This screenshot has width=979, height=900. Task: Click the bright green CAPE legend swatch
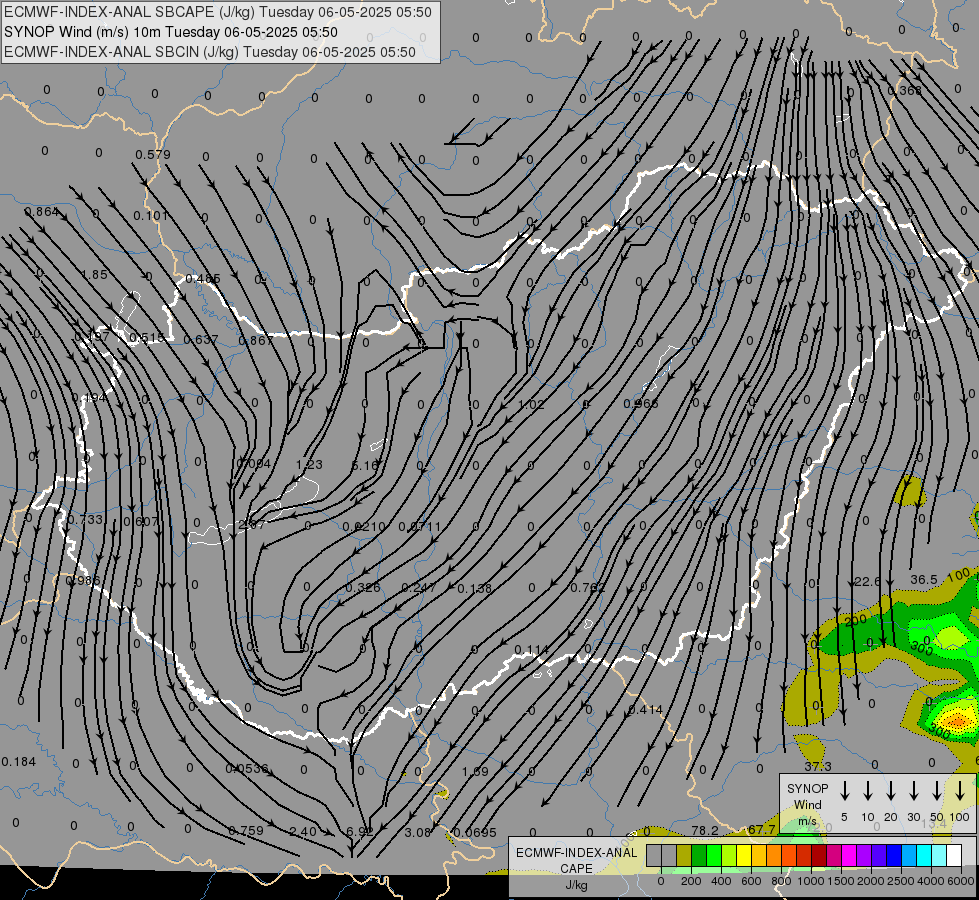[x=714, y=856]
